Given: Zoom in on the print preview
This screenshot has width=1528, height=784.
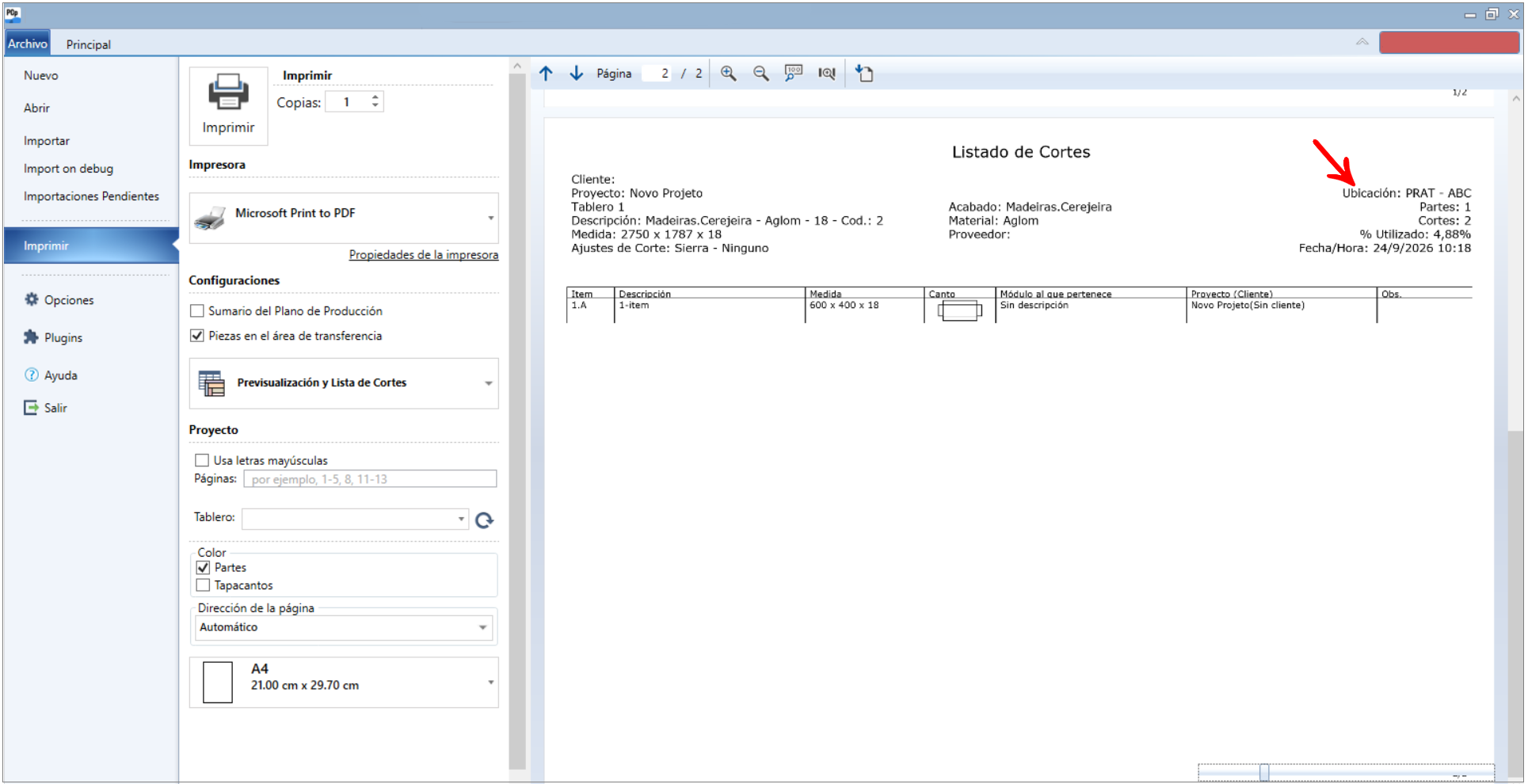Looking at the screenshot, I should 728,74.
